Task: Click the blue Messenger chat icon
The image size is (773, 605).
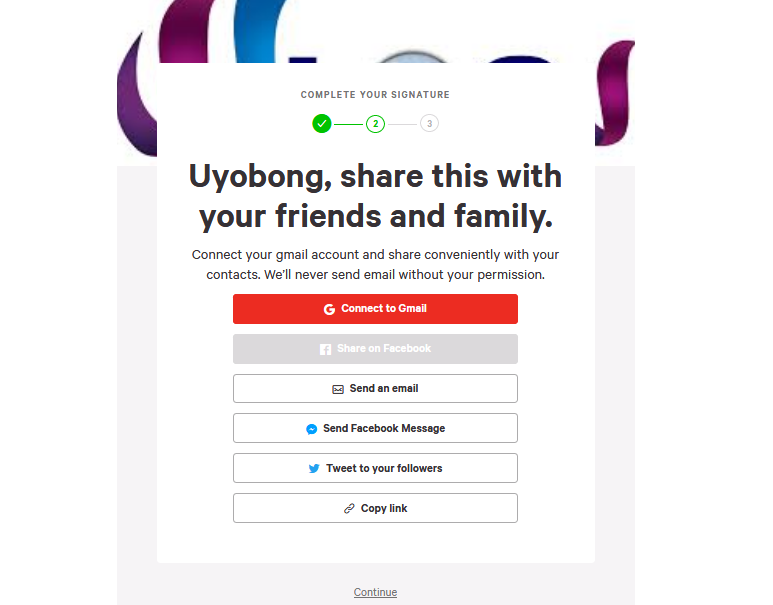Action: (x=312, y=429)
